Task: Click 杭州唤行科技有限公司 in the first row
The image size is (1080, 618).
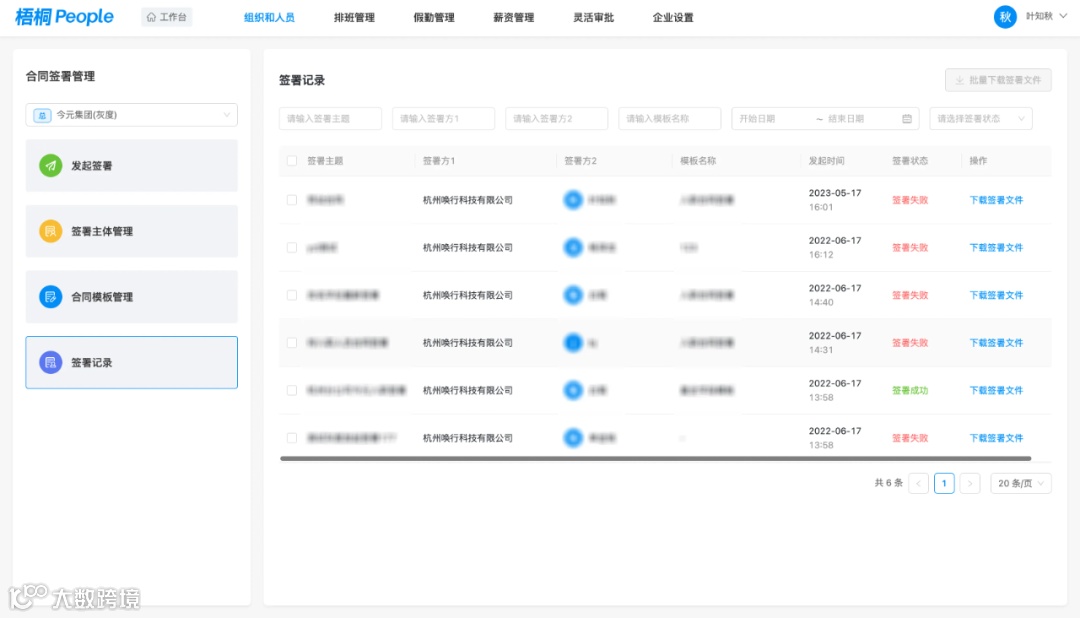Action: 468,200
